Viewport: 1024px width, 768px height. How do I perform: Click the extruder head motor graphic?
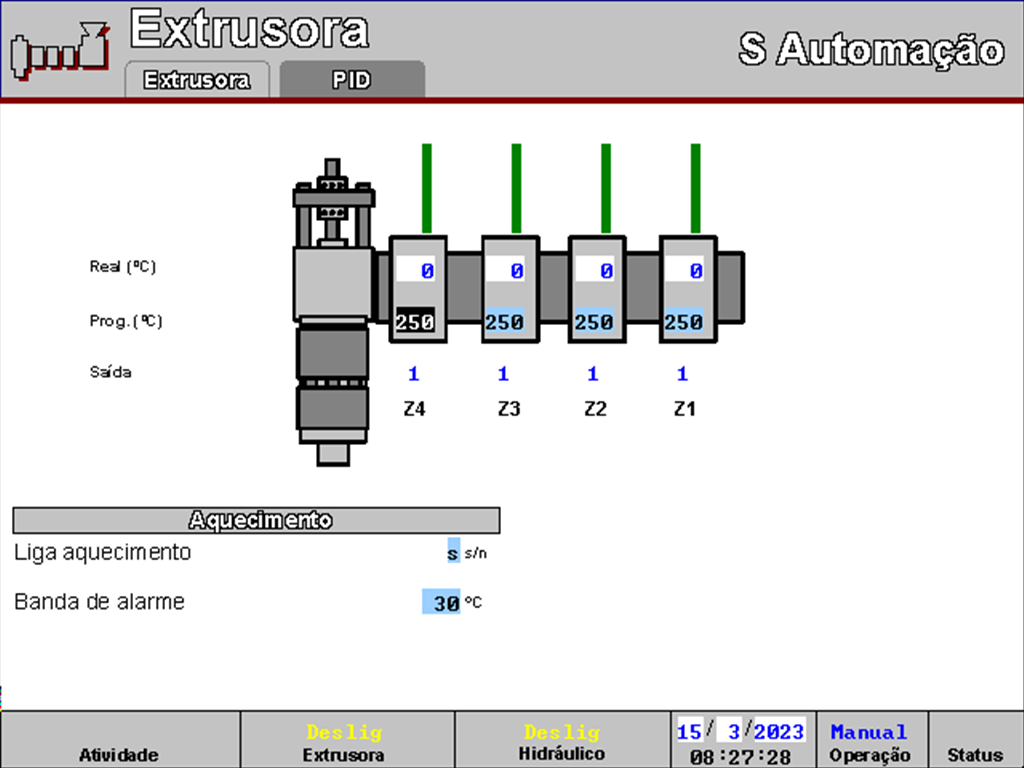(333, 310)
